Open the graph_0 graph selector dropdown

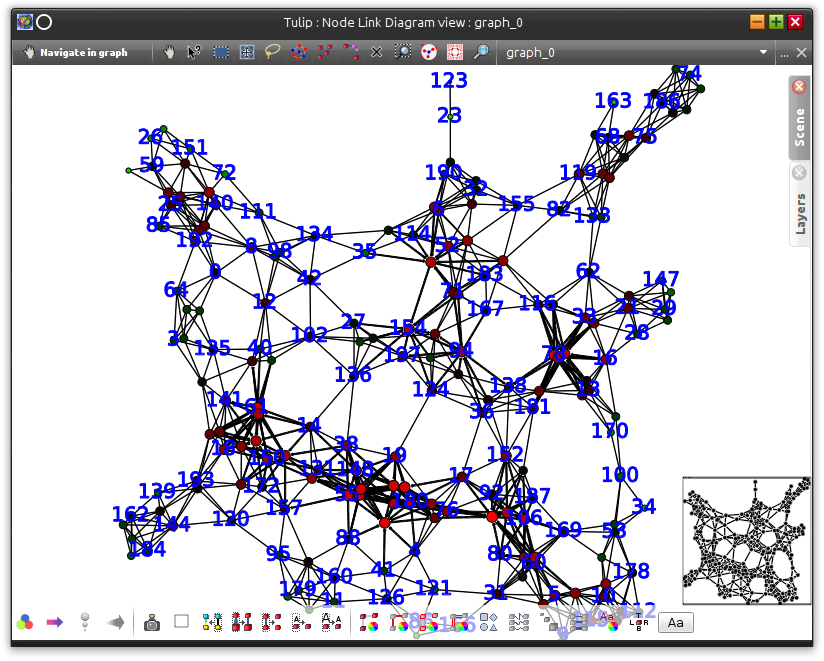pyautogui.click(x=635, y=52)
